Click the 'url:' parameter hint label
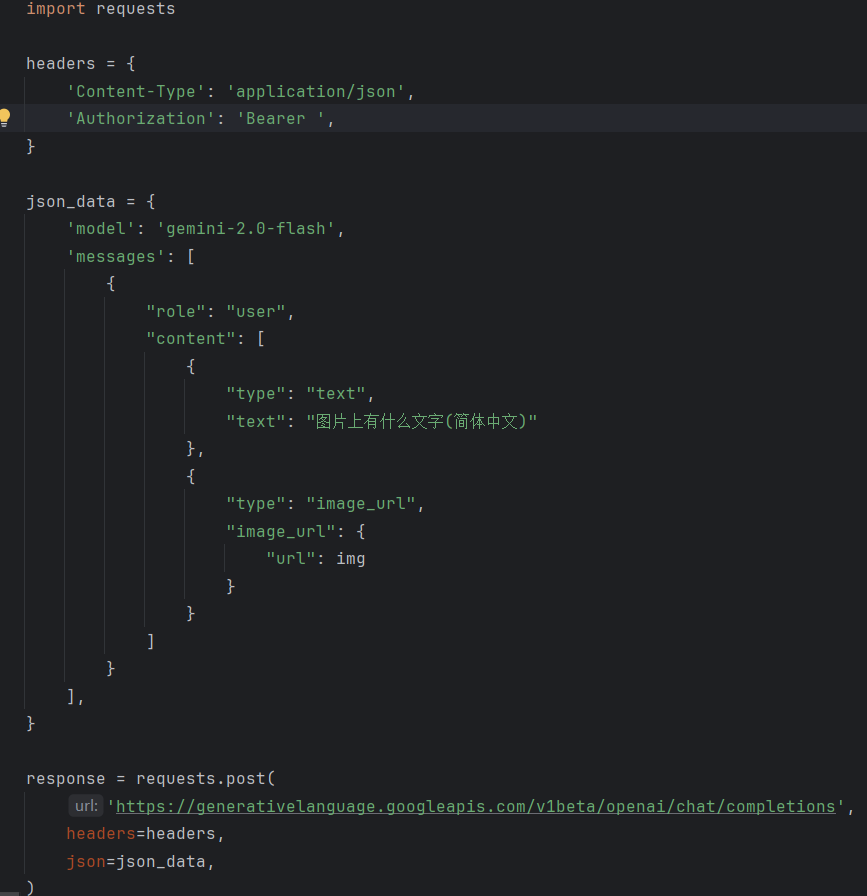Screen dimensions: 867x896 point(86,806)
